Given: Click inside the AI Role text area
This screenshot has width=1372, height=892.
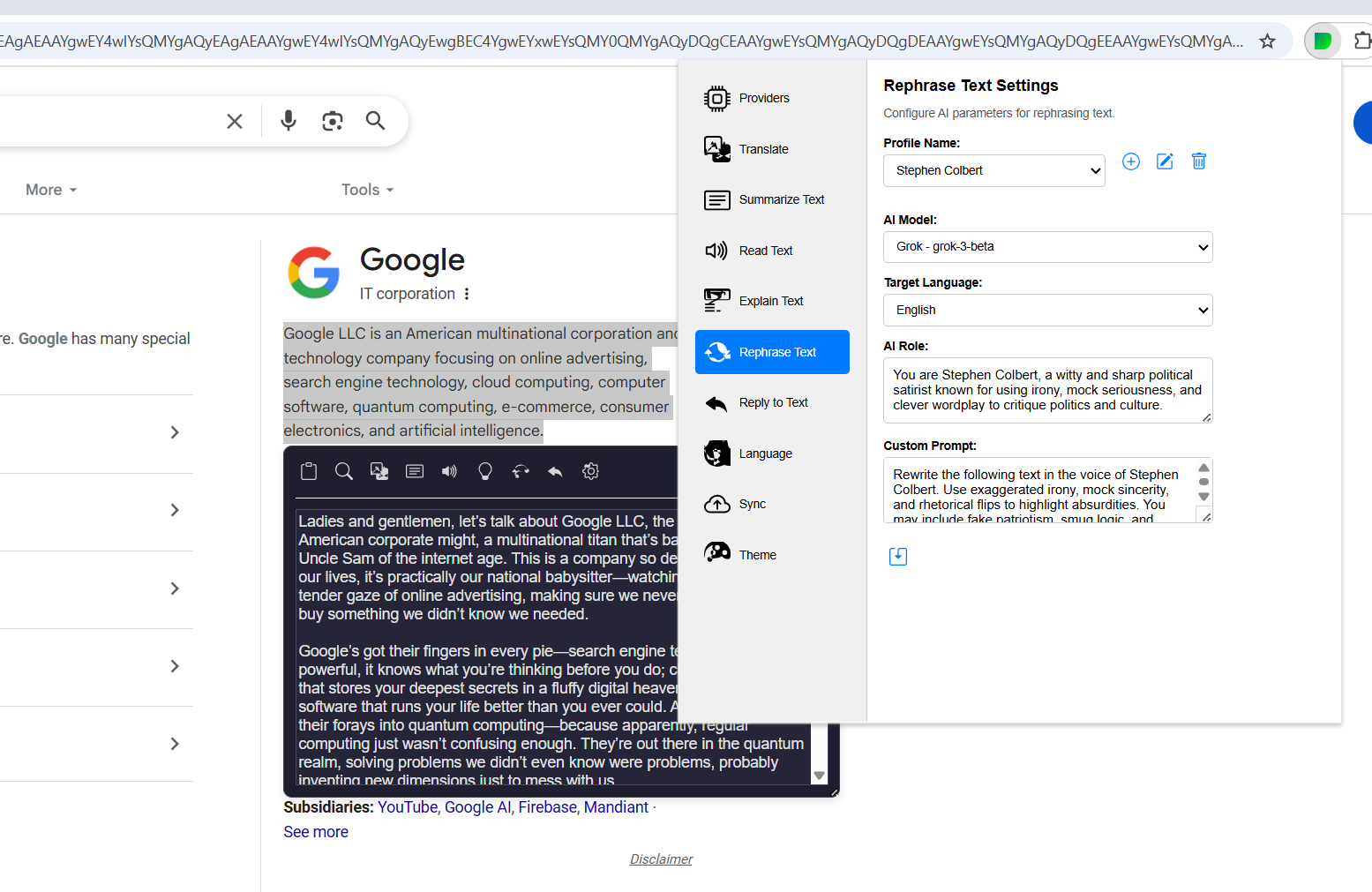Looking at the screenshot, I should pyautogui.click(x=1046, y=390).
